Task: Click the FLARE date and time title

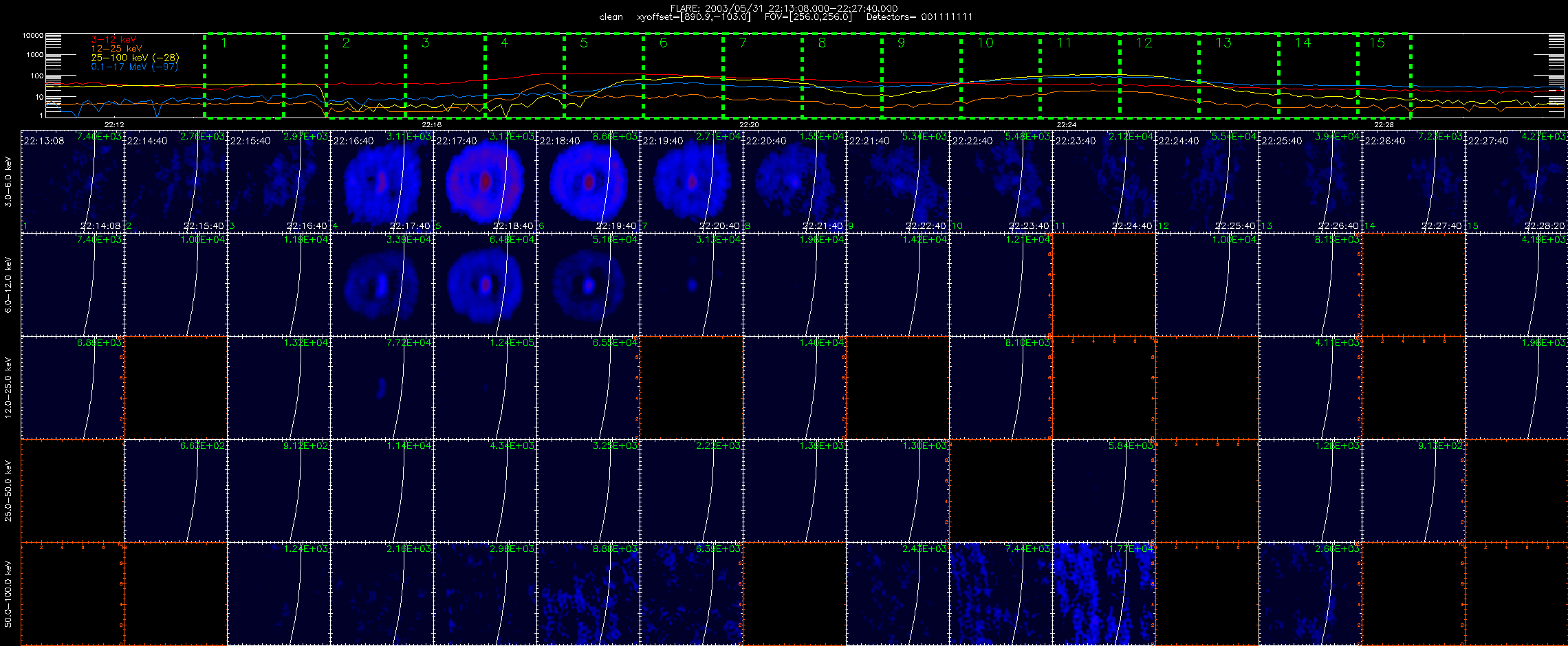Action: tap(784, 8)
